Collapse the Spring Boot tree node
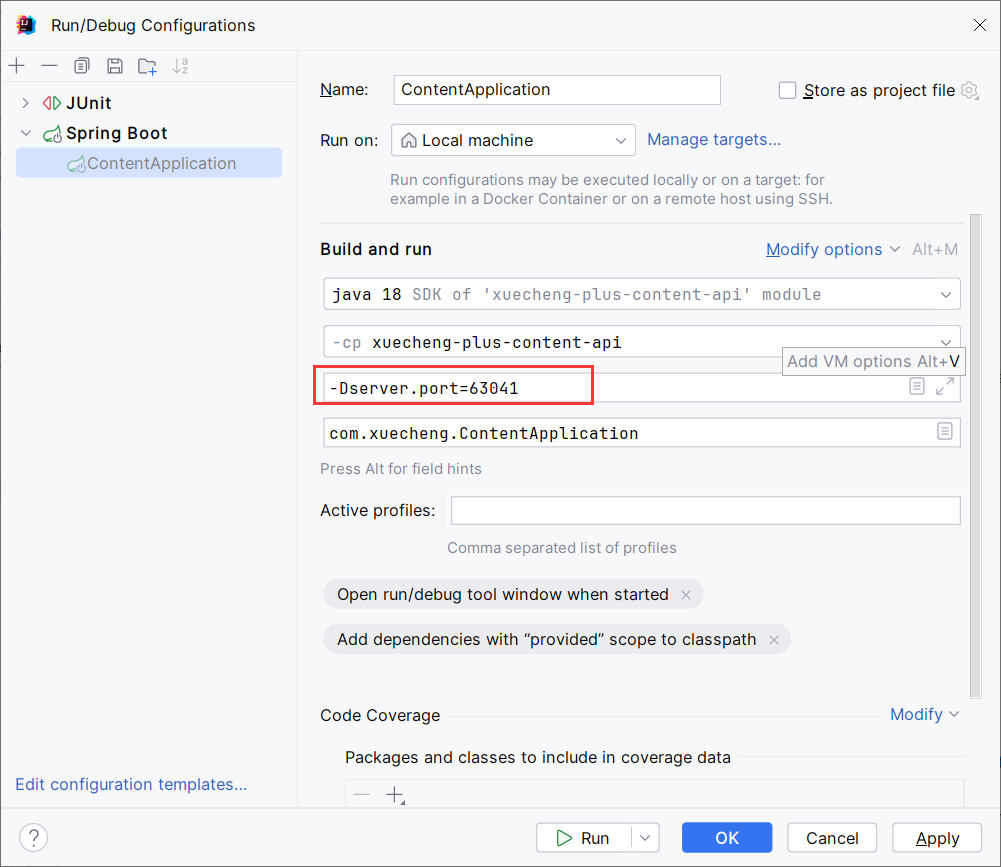The width and height of the screenshot is (1001, 867). pyautogui.click(x=26, y=133)
